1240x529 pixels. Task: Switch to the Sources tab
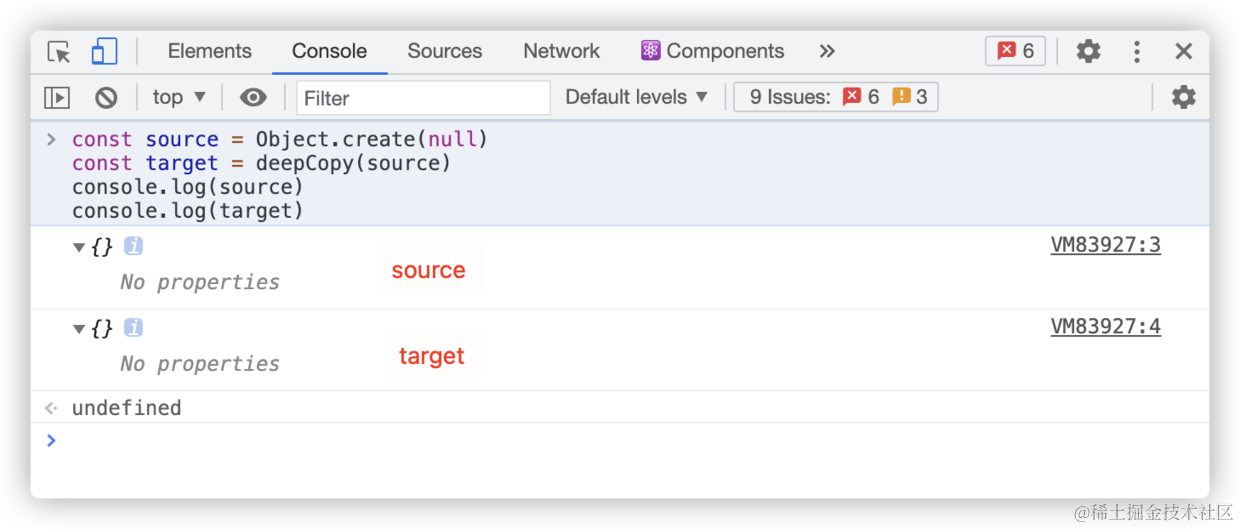(444, 51)
